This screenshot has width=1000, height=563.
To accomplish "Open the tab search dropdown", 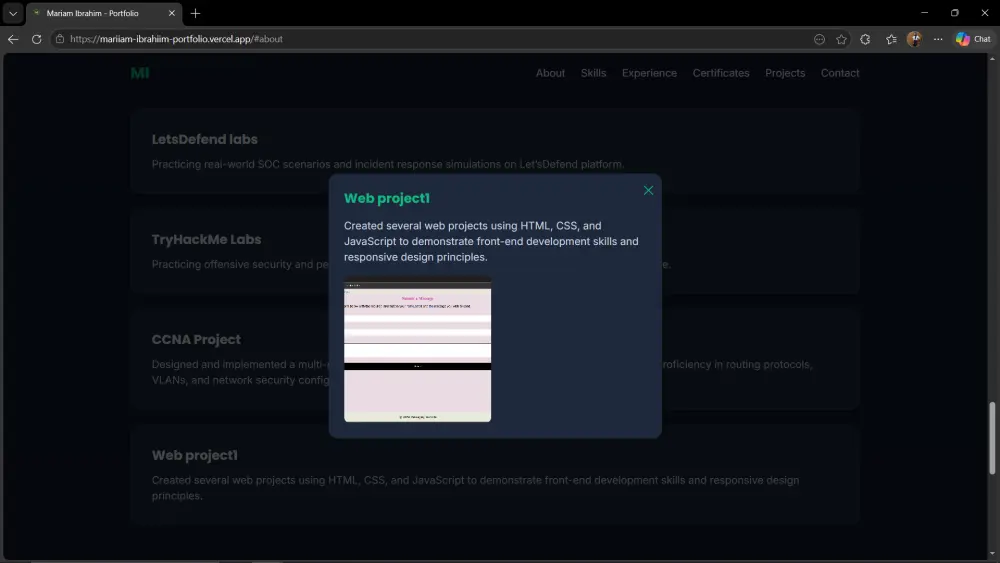I will pyautogui.click(x=13, y=13).
